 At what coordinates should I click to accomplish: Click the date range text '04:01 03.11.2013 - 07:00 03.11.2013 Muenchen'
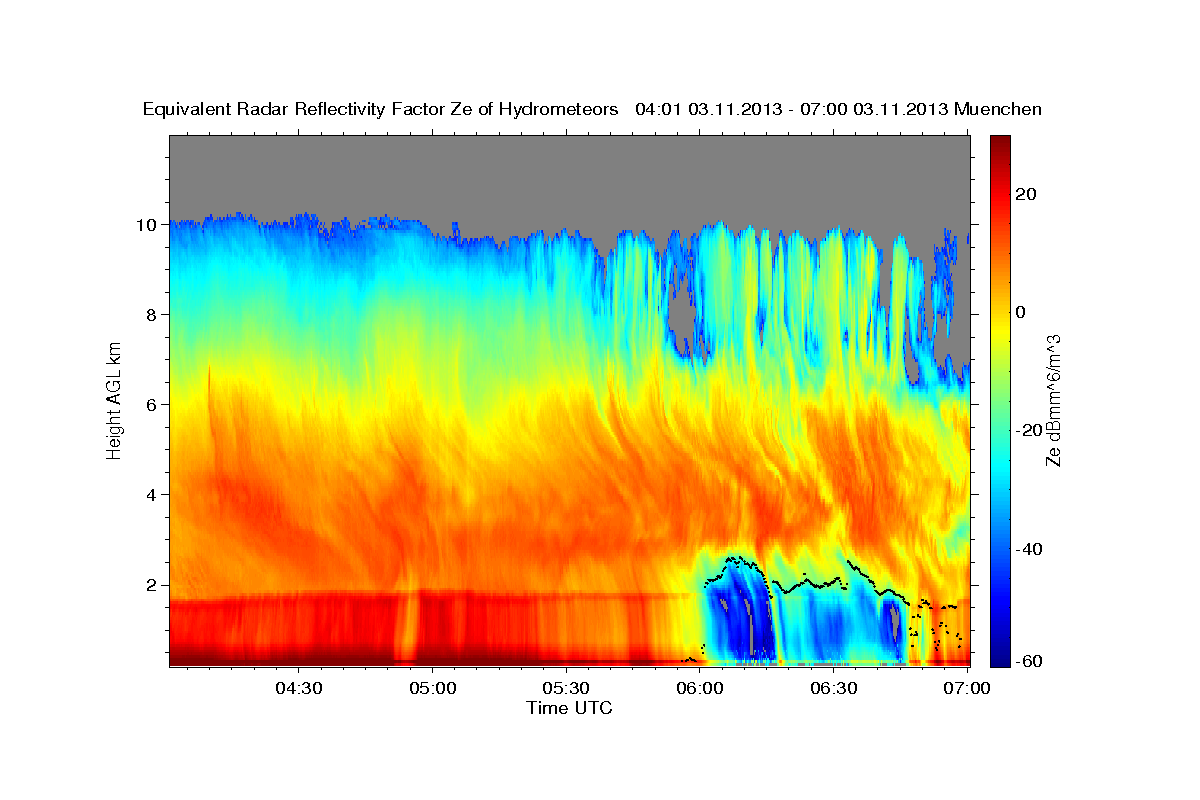(839, 110)
